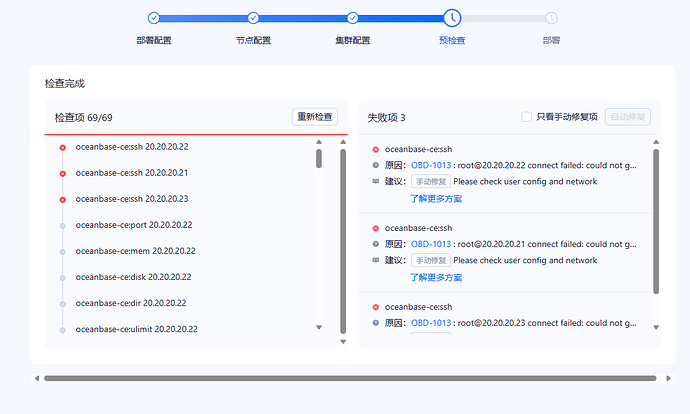690x414 pixels.
Task: Click row oceanbase-ce:mem 20.20.20.22
Action: (135, 251)
